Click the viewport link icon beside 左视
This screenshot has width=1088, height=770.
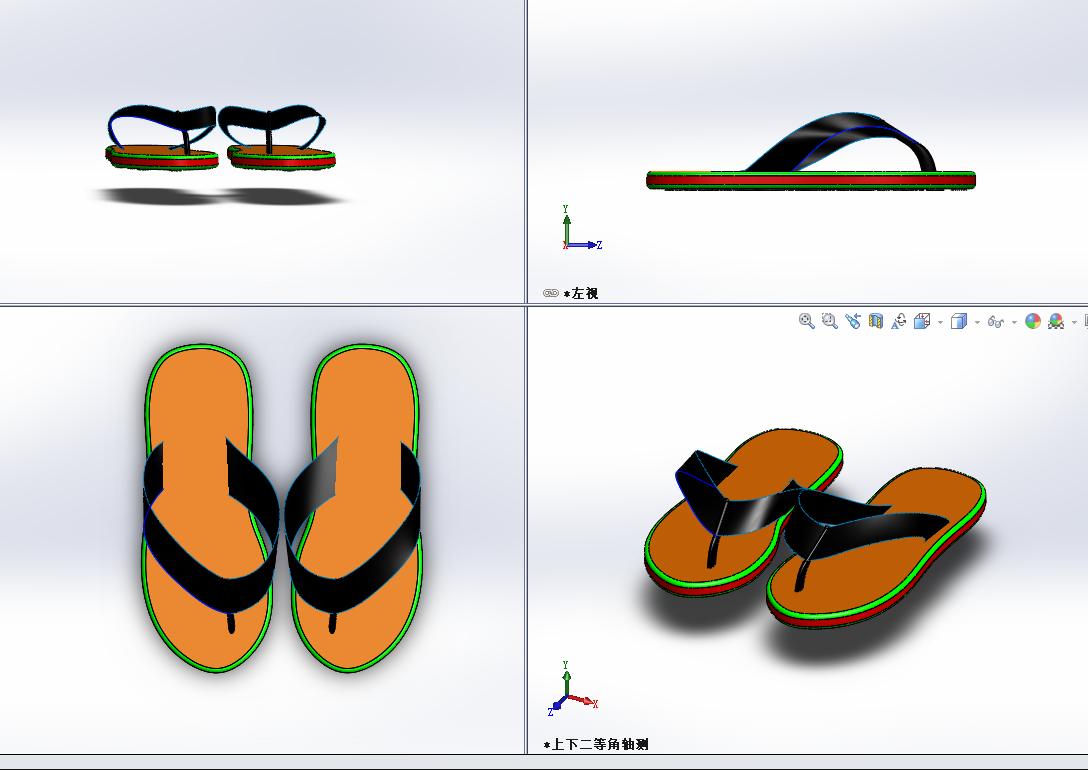pyautogui.click(x=551, y=293)
